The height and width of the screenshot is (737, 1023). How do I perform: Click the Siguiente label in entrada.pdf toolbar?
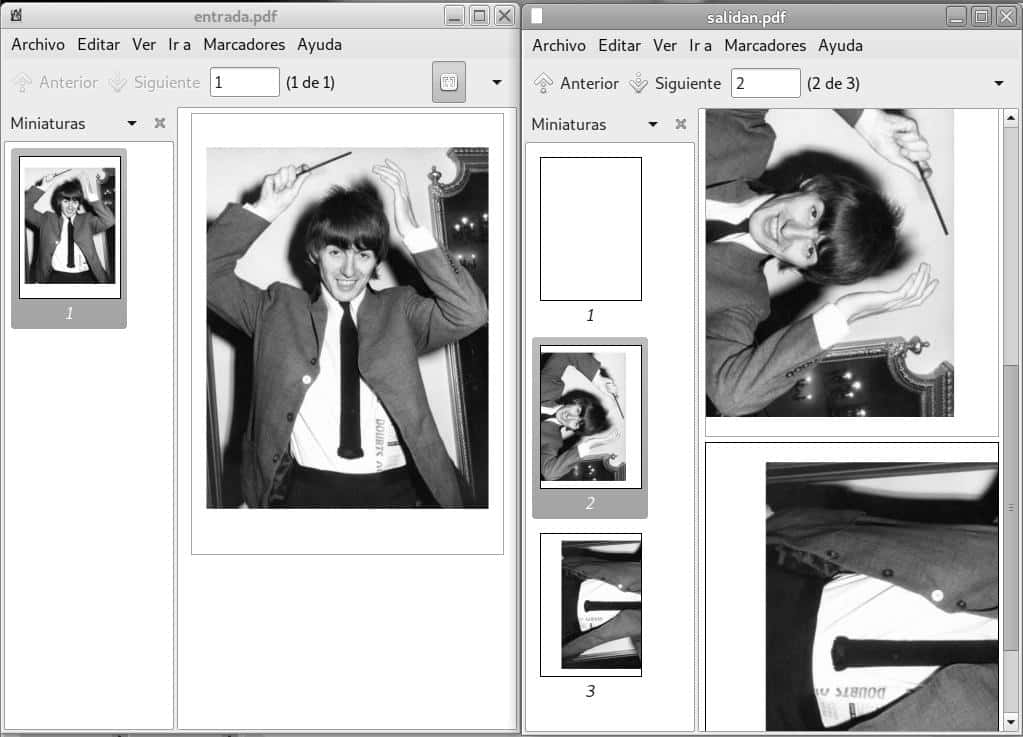[x=167, y=82]
